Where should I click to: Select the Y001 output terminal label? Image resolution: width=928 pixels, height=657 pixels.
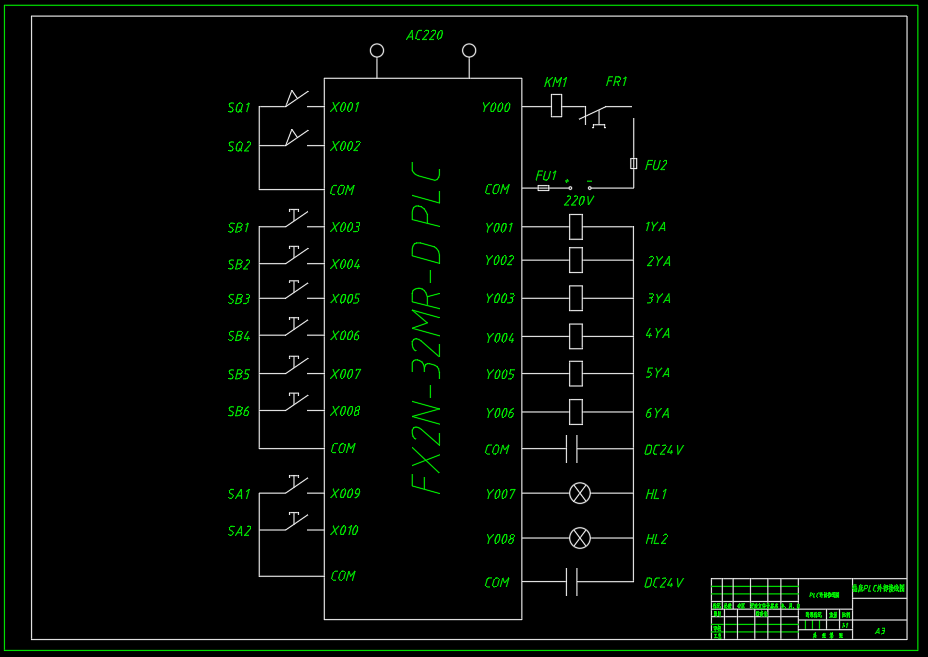[x=499, y=228]
